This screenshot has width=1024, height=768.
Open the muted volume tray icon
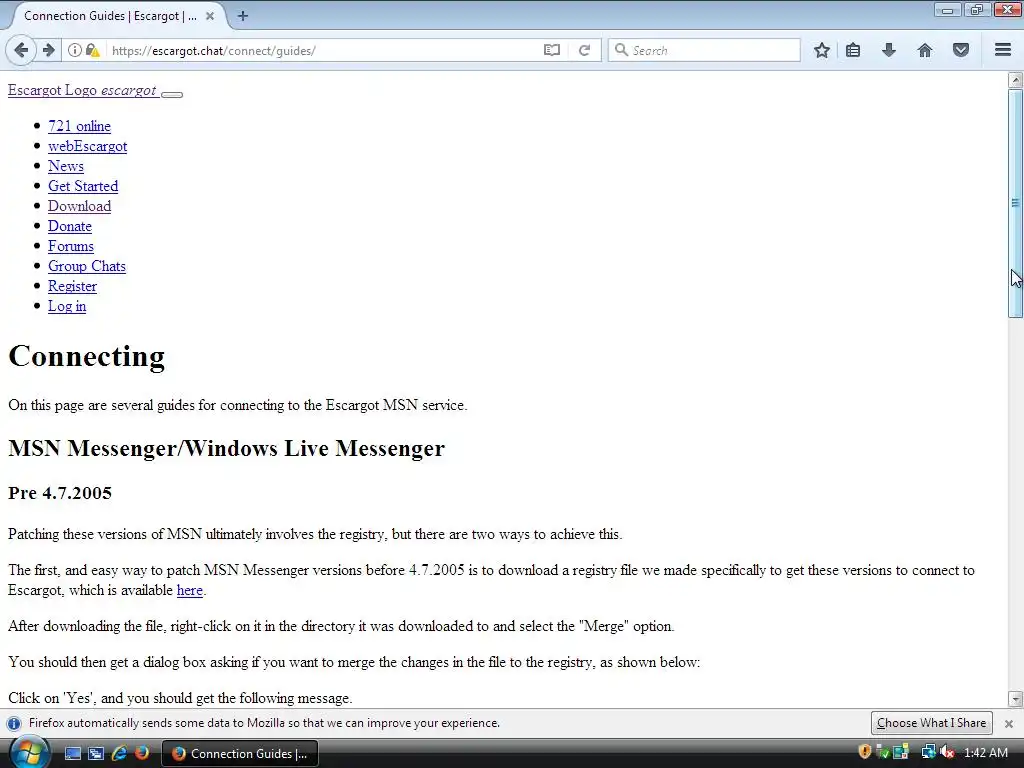947,752
